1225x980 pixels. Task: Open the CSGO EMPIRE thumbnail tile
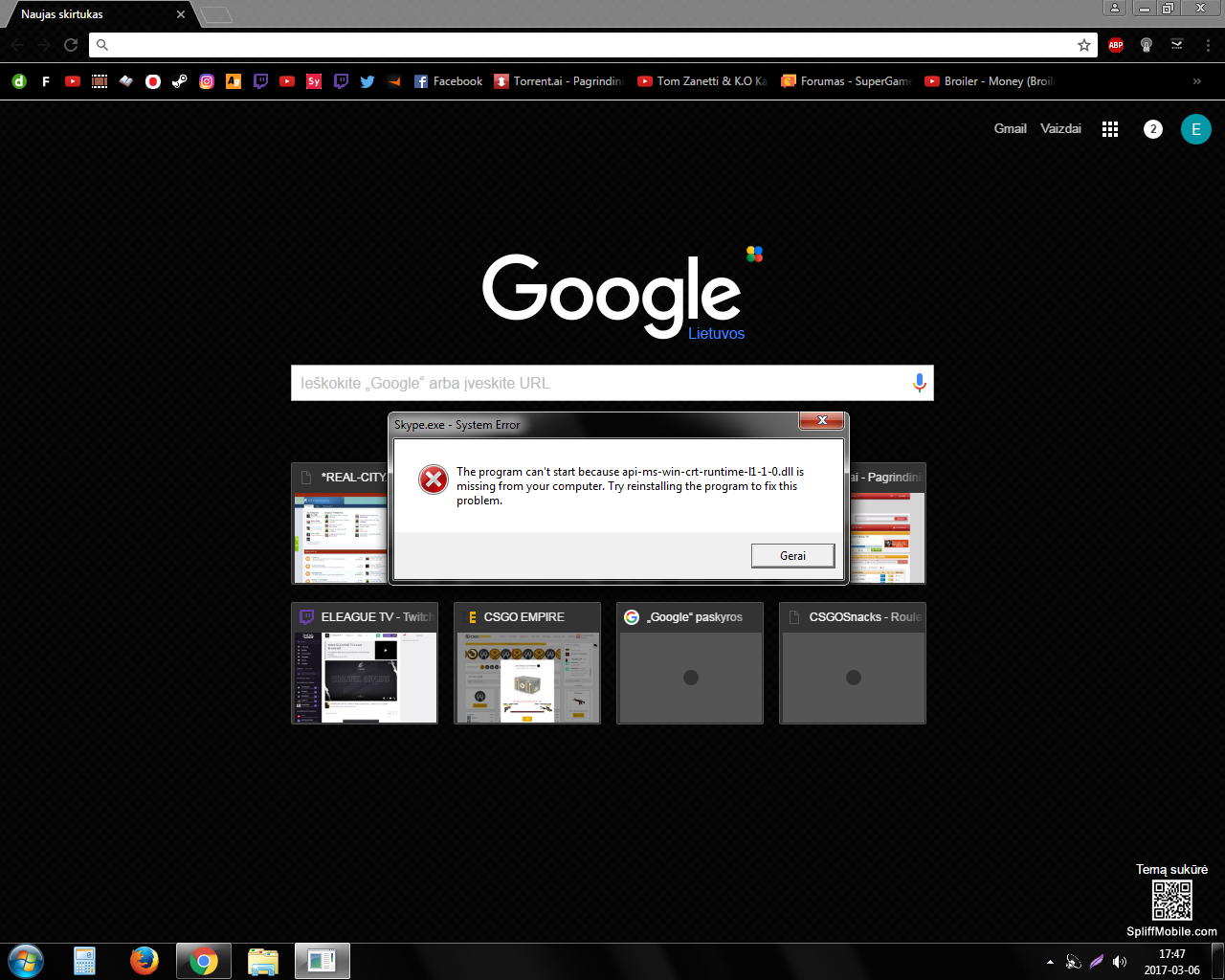tap(527, 663)
